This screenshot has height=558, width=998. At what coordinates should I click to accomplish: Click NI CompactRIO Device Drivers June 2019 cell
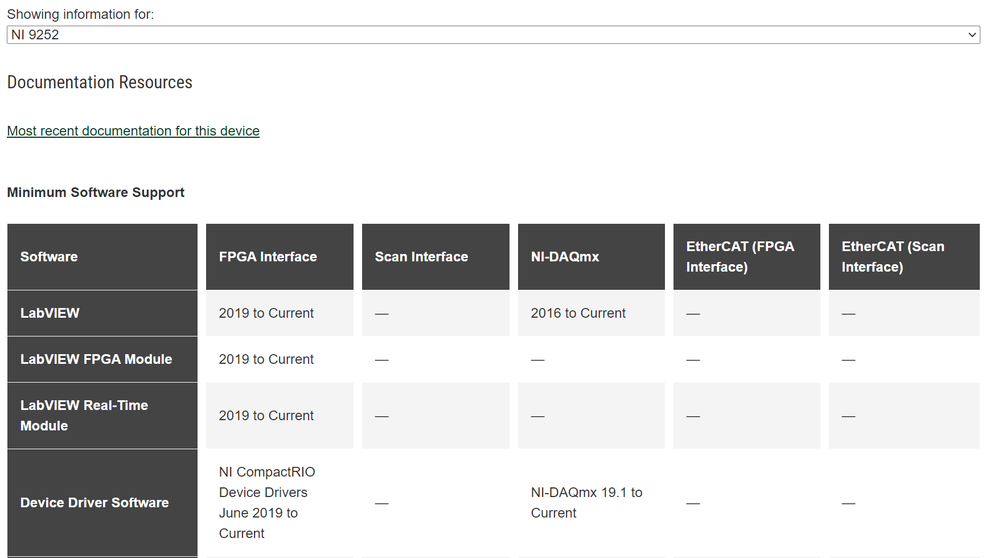coord(279,503)
